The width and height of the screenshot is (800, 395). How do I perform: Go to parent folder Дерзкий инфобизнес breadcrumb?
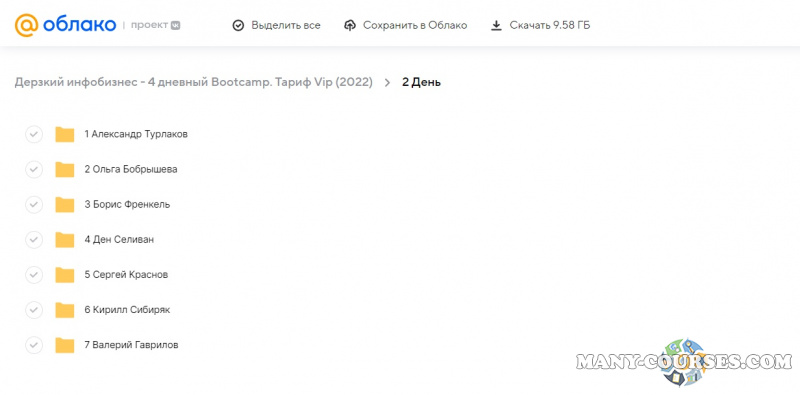point(193,82)
